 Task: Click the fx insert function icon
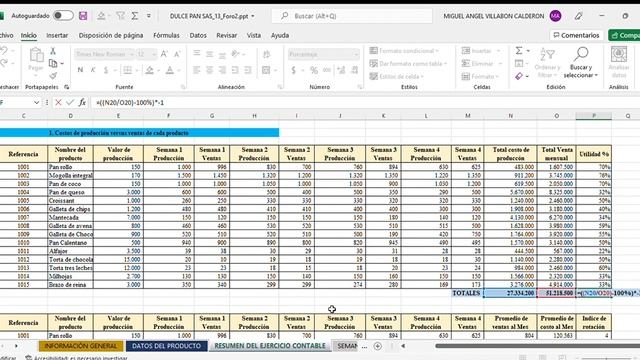coord(82,102)
